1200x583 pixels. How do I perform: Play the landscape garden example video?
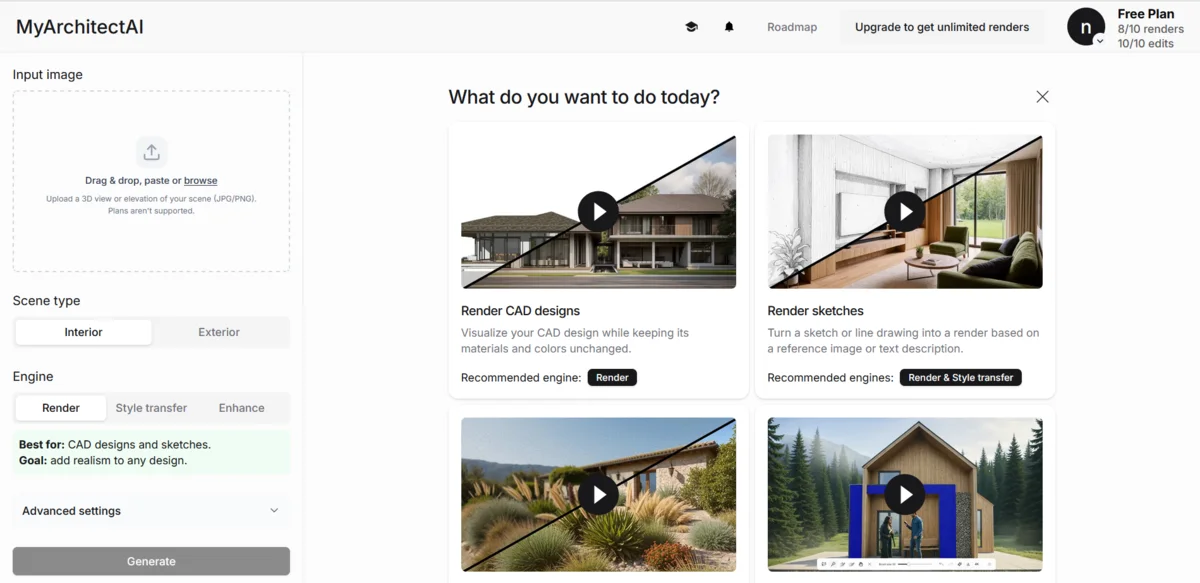598,494
